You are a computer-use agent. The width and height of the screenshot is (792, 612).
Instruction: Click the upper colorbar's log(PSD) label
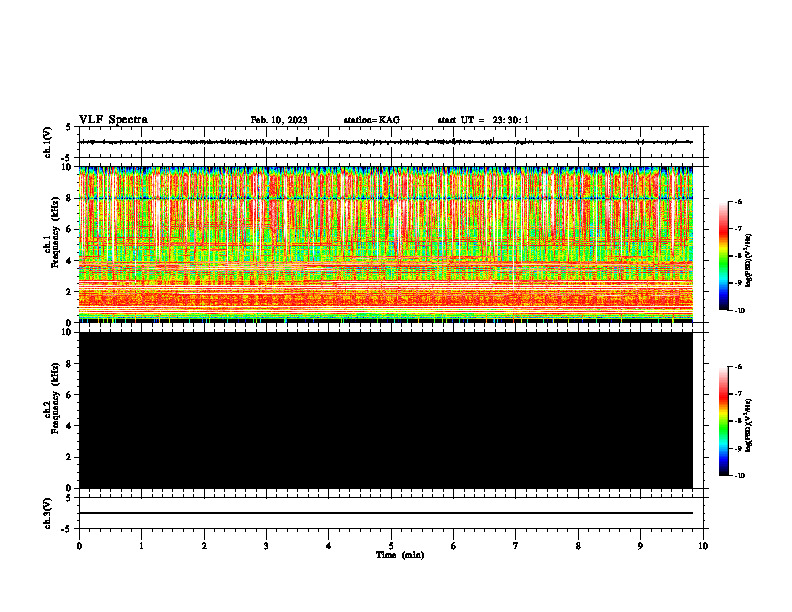[749, 261]
